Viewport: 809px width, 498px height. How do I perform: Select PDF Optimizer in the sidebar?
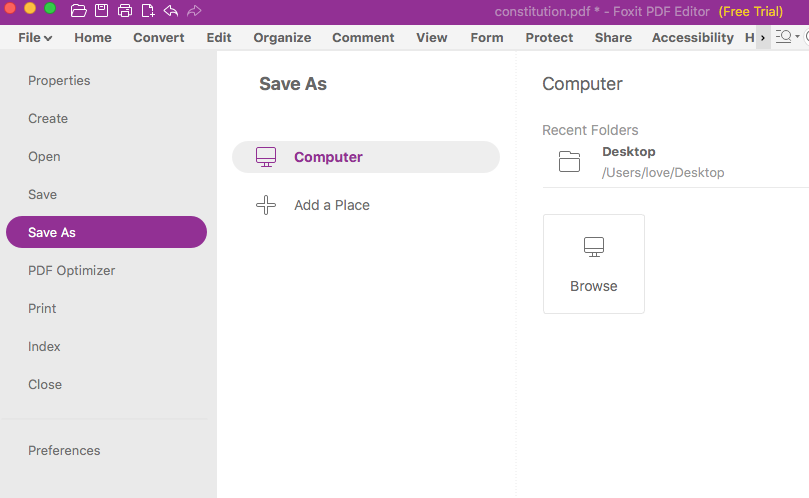click(x=72, y=270)
